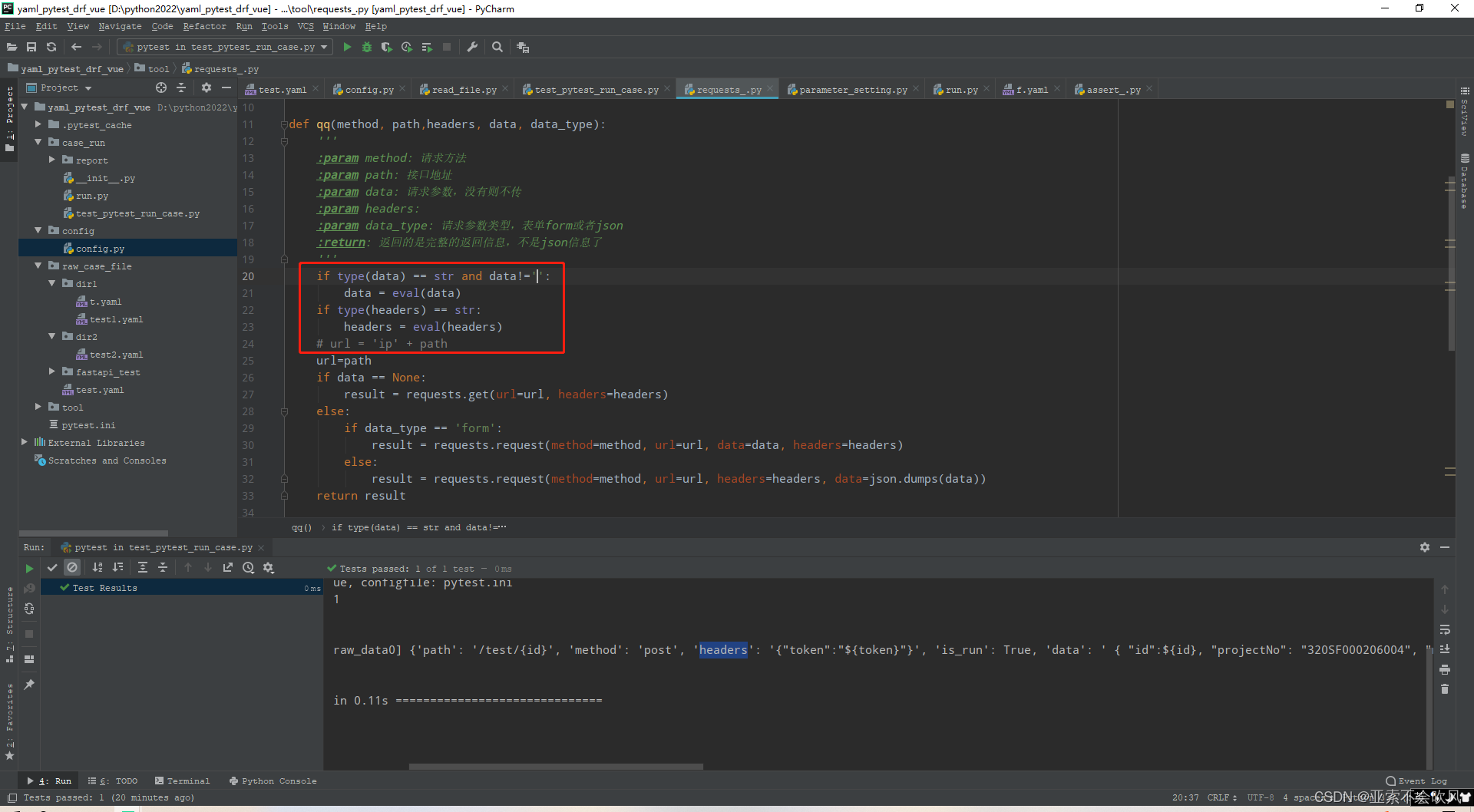Image resolution: width=1474 pixels, height=812 pixels.
Task: Select pytest.ini in project tree
Action: [88, 425]
